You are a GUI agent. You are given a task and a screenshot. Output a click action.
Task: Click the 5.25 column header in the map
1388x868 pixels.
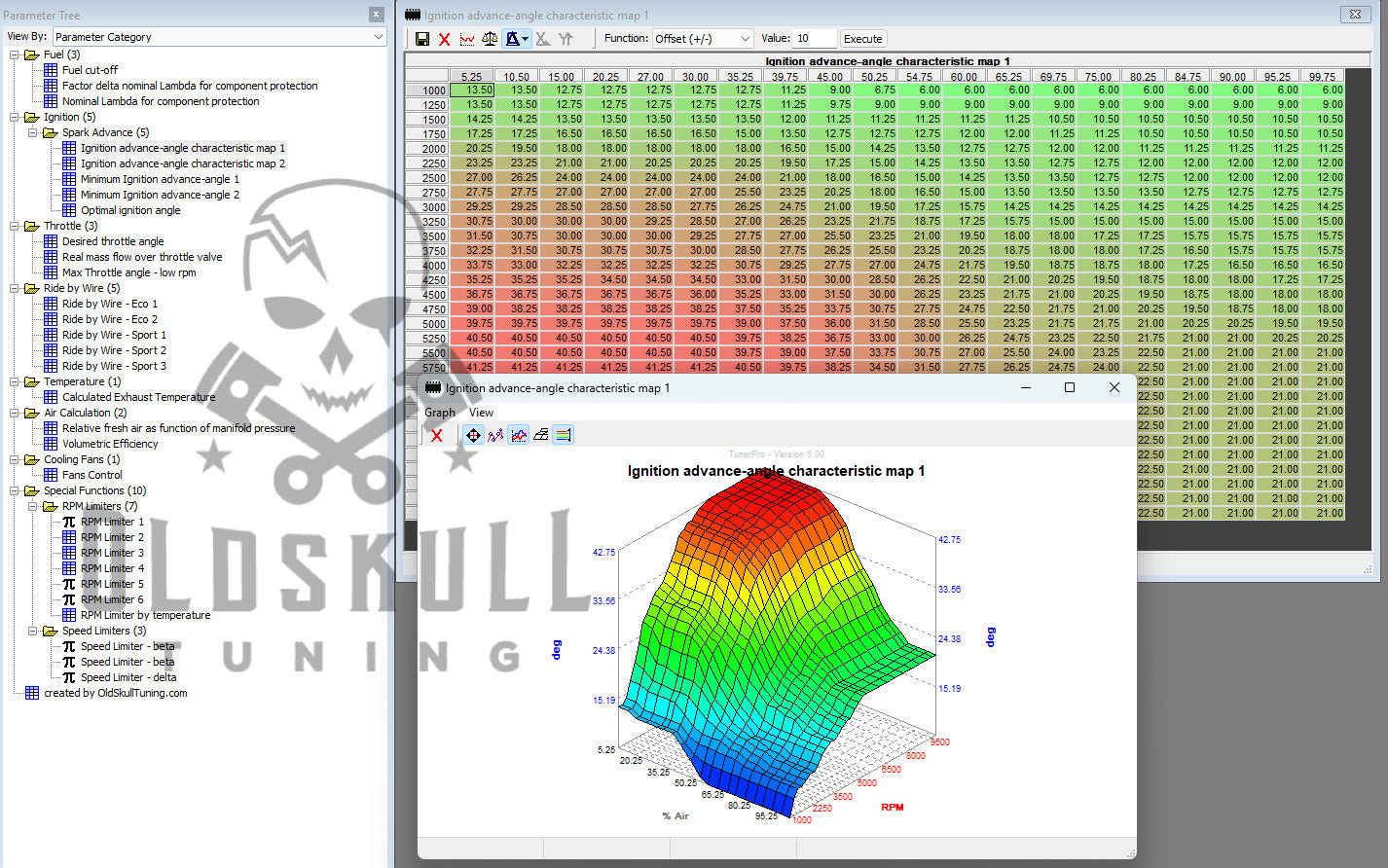pos(471,76)
